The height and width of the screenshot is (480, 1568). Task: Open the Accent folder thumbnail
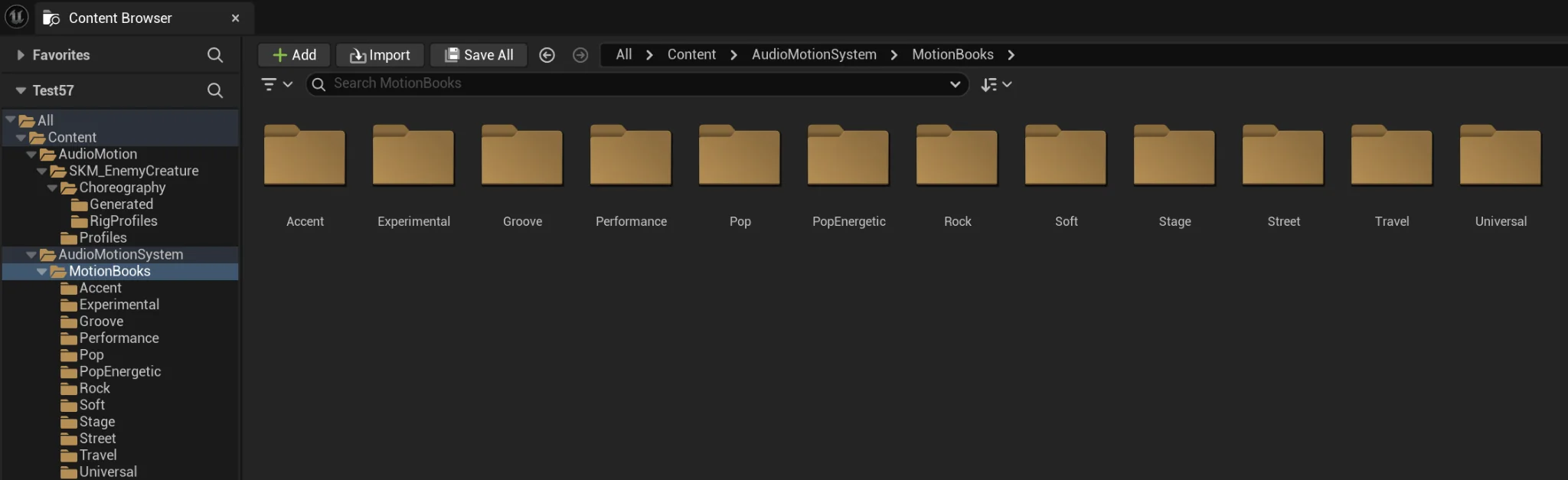(305, 155)
